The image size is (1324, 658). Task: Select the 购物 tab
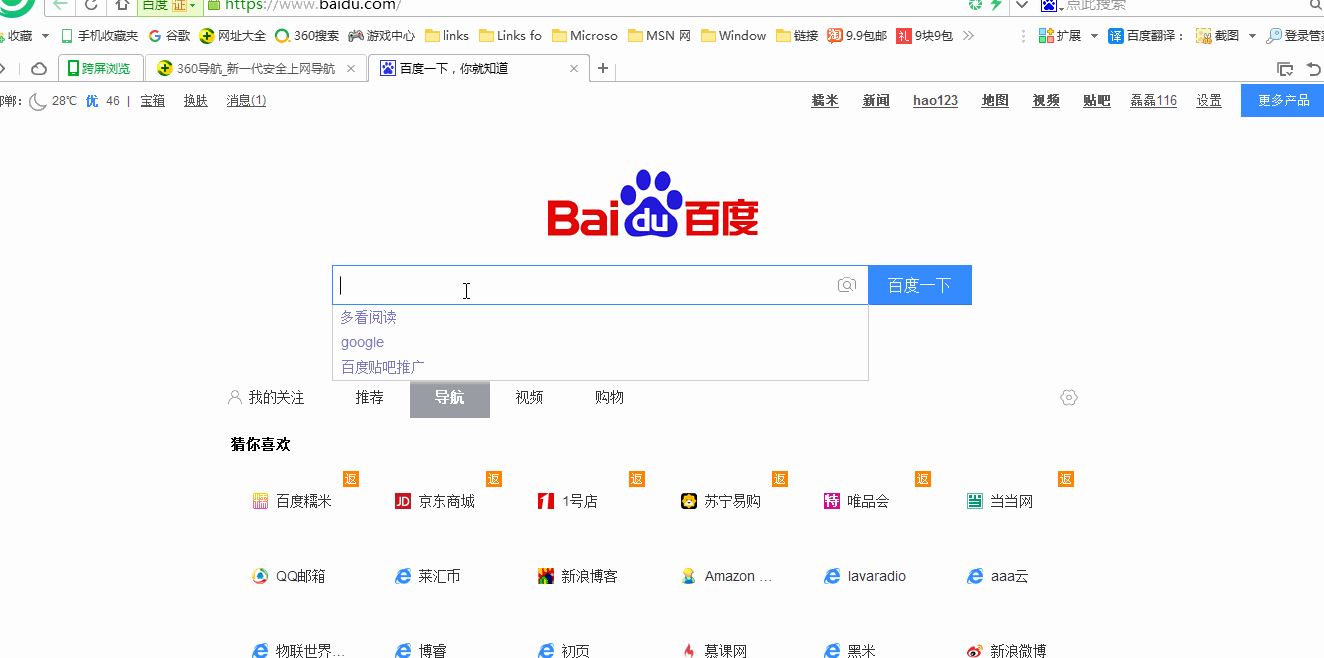pos(610,398)
